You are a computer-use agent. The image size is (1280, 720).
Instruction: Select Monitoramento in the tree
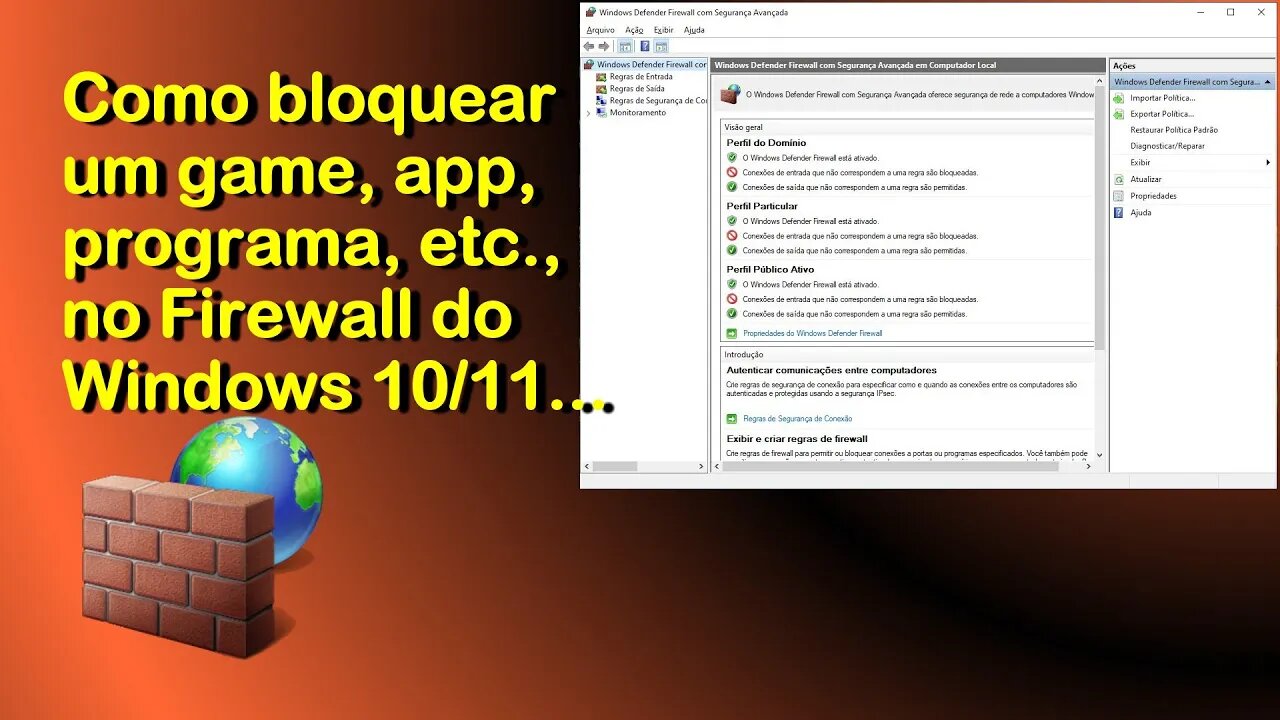pyautogui.click(x=638, y=112)
